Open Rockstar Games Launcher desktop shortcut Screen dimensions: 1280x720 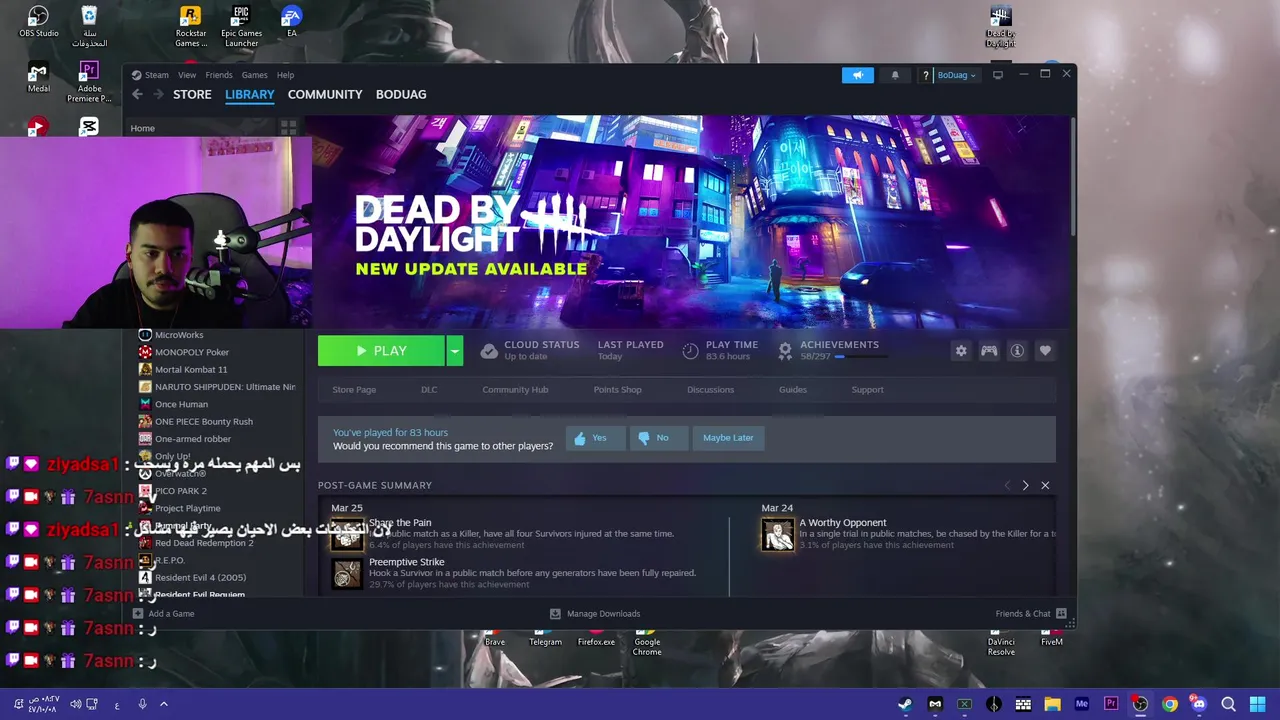pos(191,26)
